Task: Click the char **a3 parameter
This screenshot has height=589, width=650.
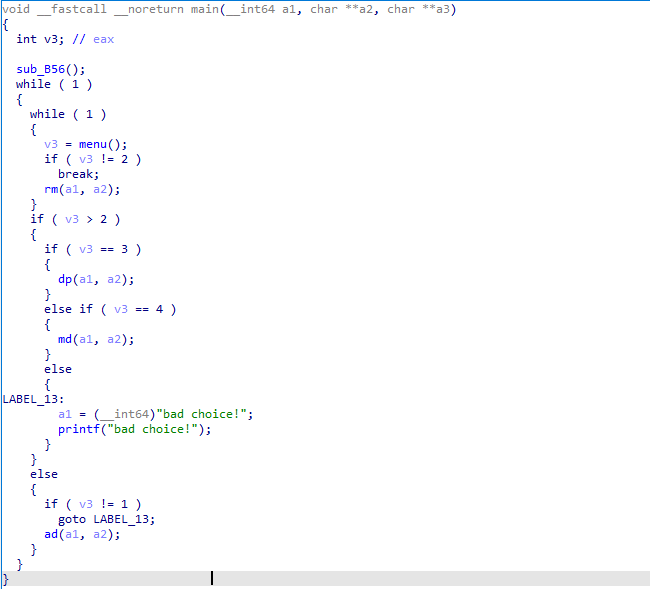Action: coord(419,9)
